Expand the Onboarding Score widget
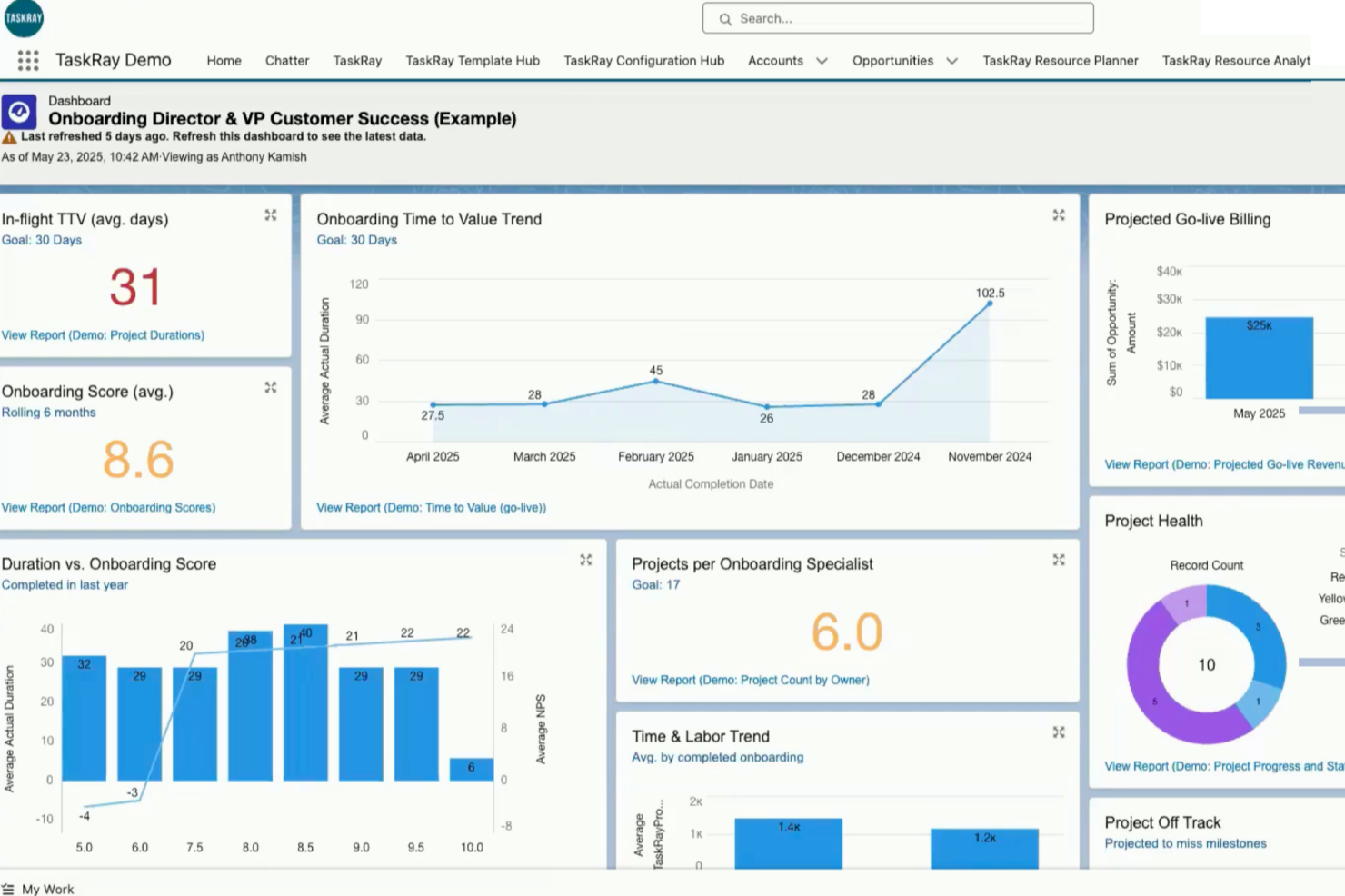 [271, 387]
